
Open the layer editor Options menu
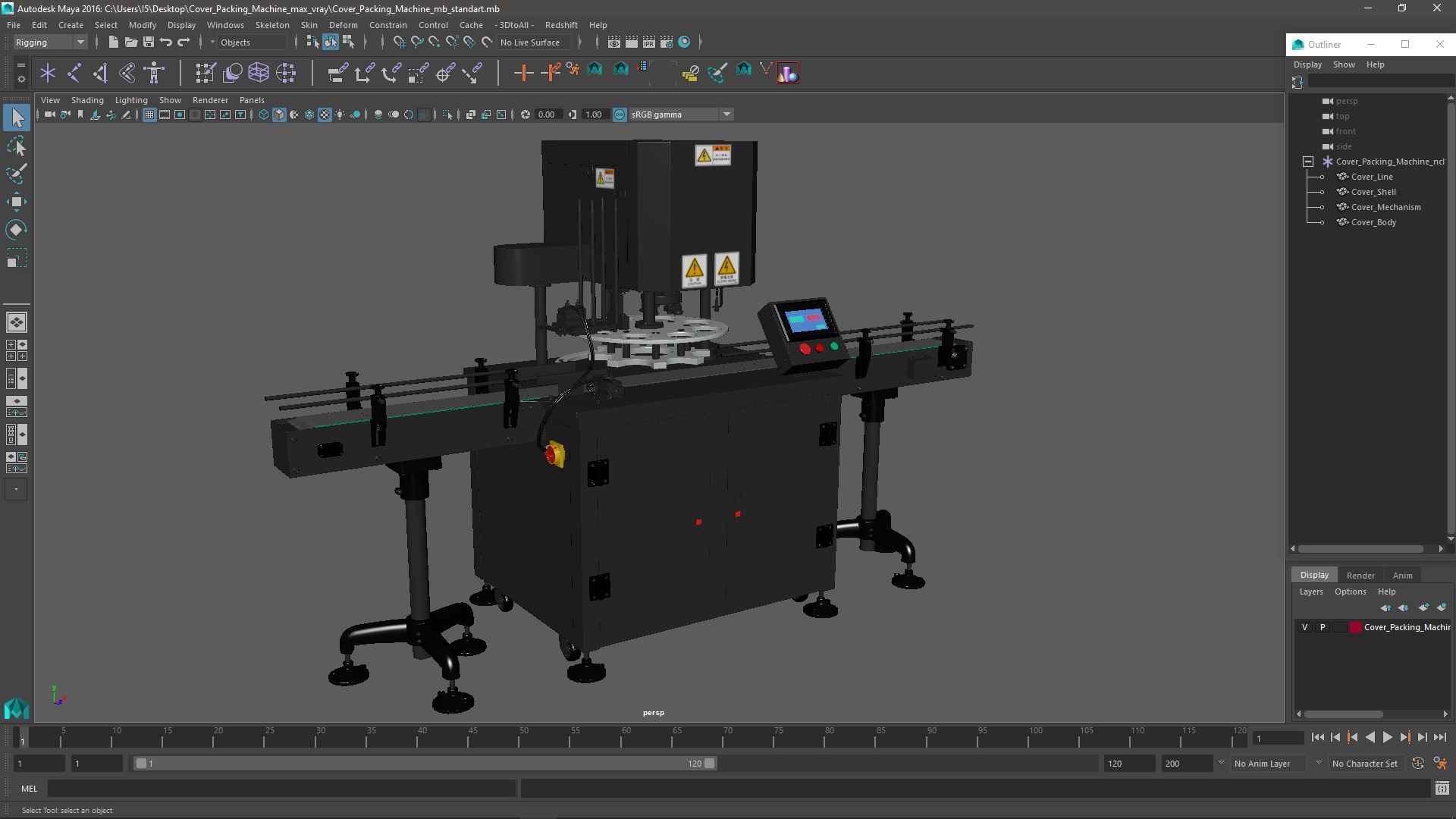(1351, 591)
